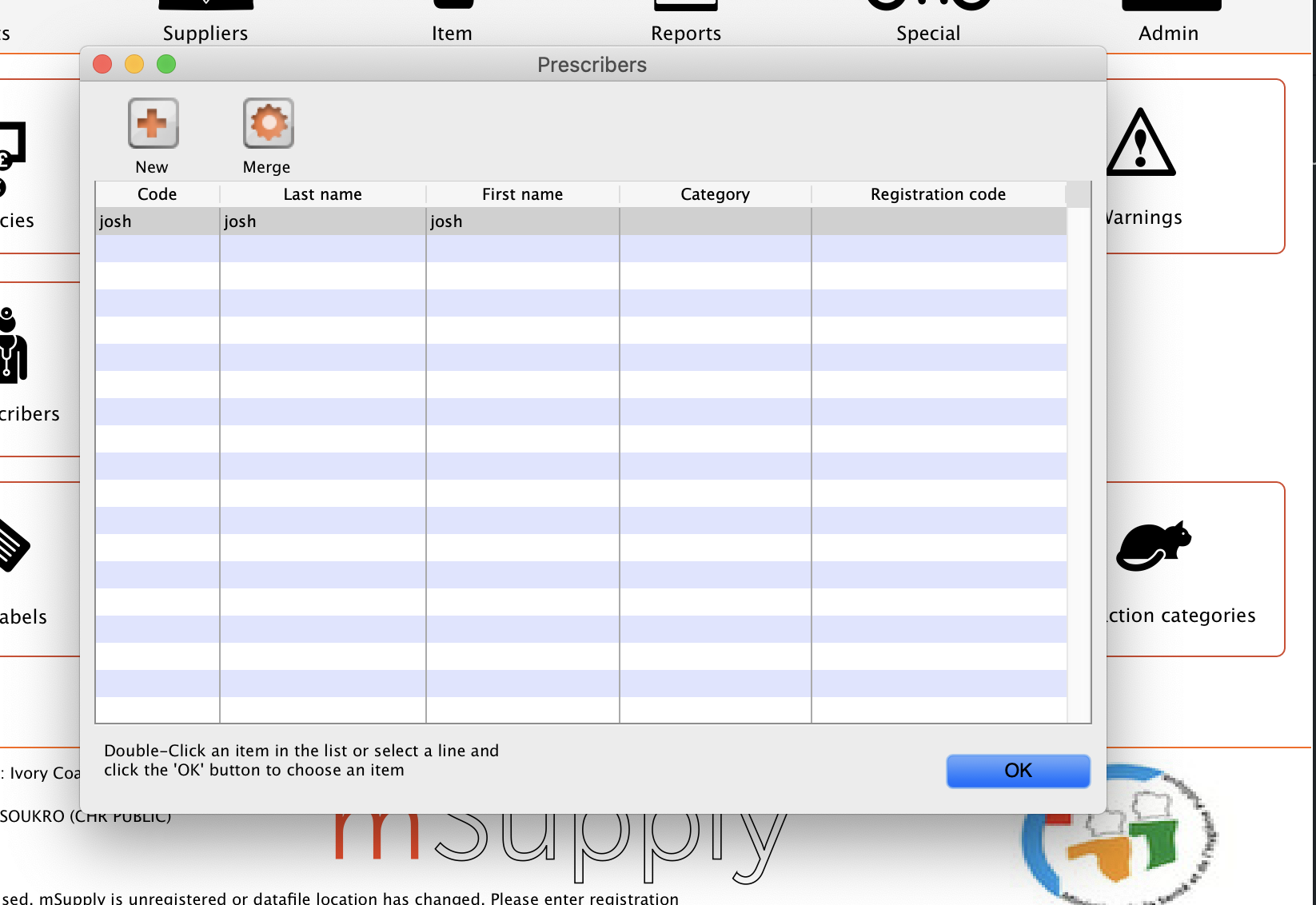Click the Registration code column header
1316x905 pixels.
(937, 193)
